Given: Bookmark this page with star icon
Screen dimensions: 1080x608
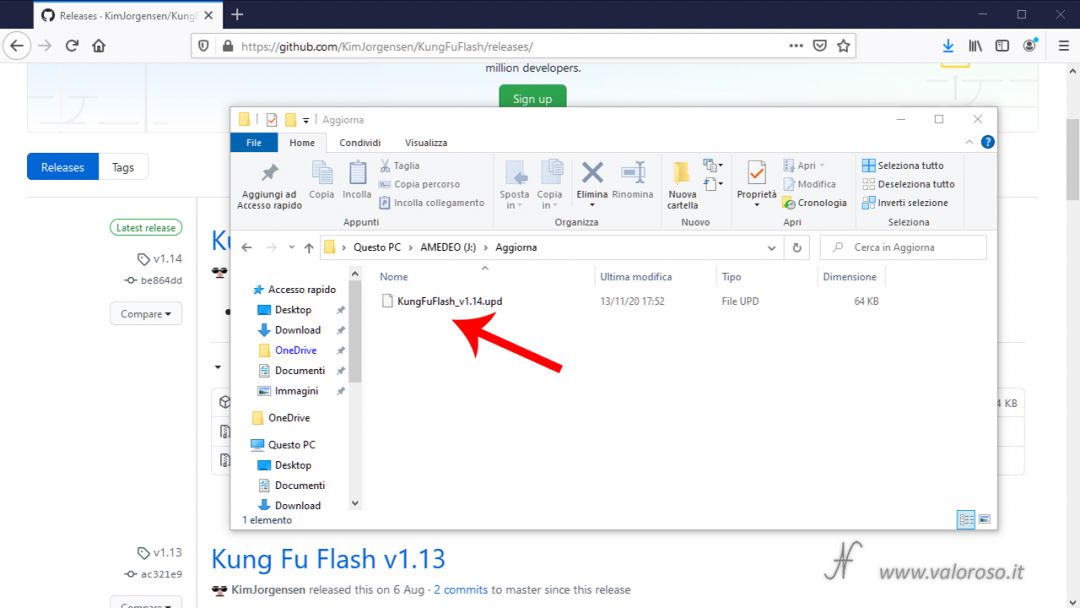Looking at the screenshot, I should 843,46.
